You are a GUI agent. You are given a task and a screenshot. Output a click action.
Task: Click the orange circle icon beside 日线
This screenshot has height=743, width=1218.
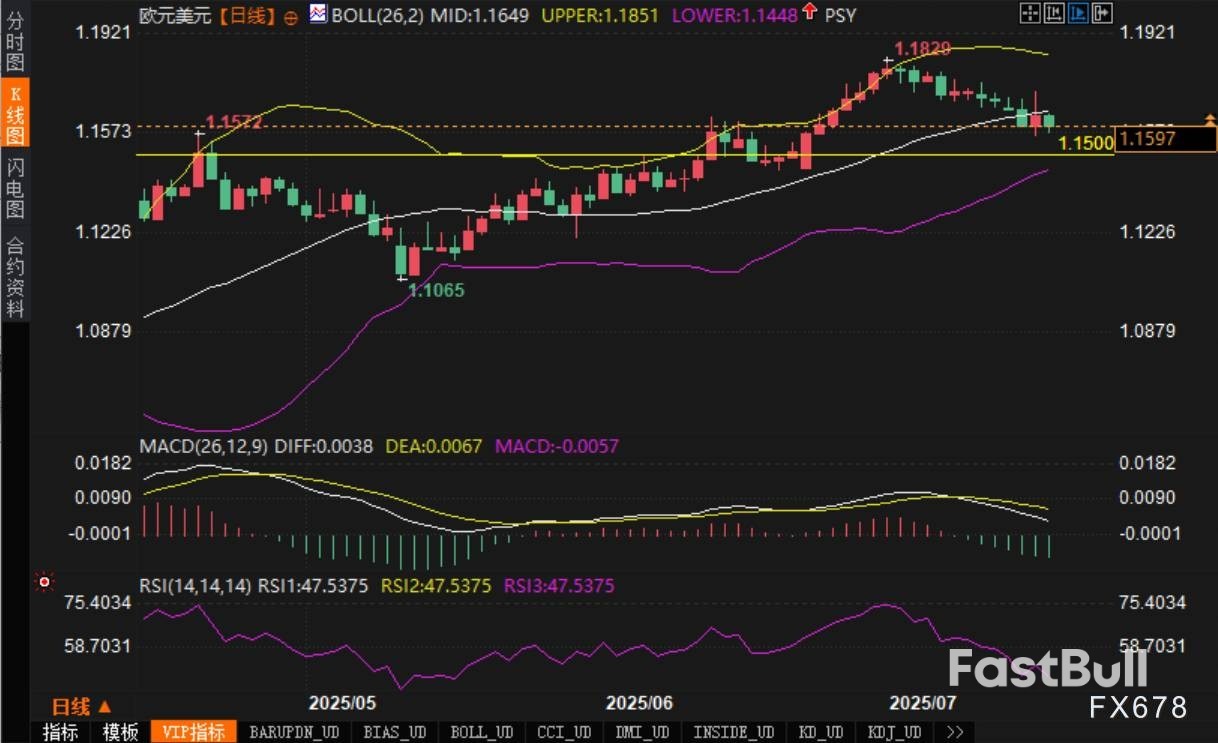(x=291, y=16)
